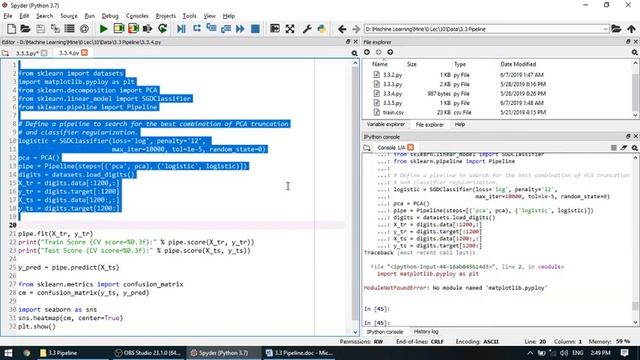Undock the Editor pane
The width and height of the screenshot is (640, 360).
click(x=348, y=42)
